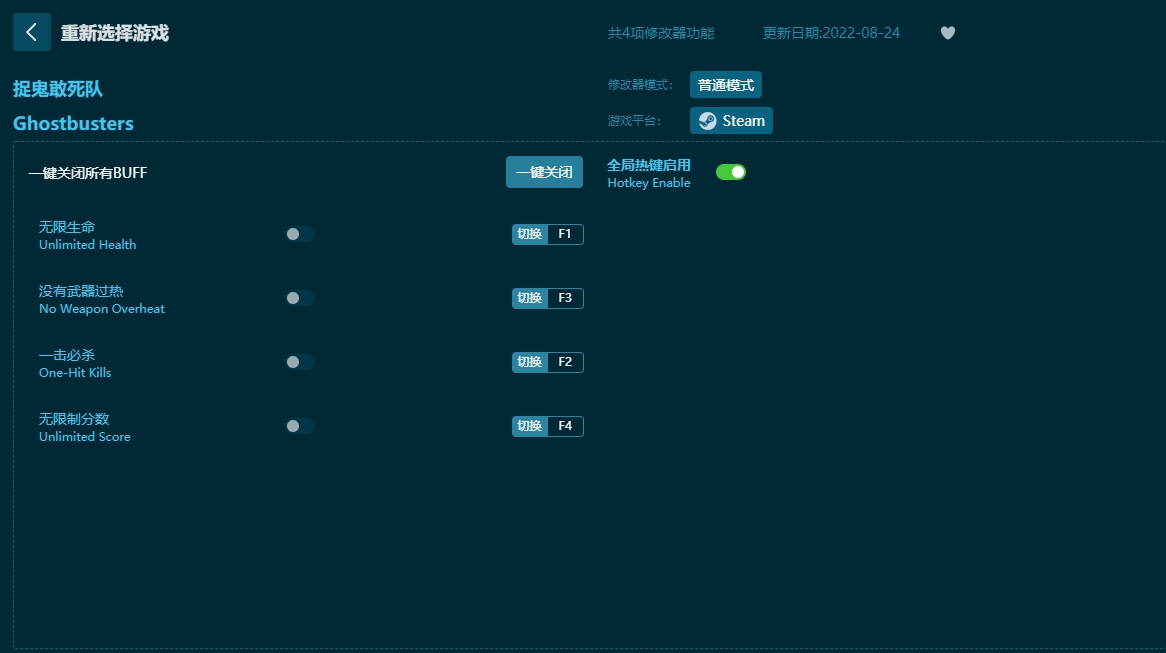Image resolution: width=1166 pixels, height=653 pixels.
Task: Click 全局热键启用 label
Action: pyautogui.click(x=648, y=165)
